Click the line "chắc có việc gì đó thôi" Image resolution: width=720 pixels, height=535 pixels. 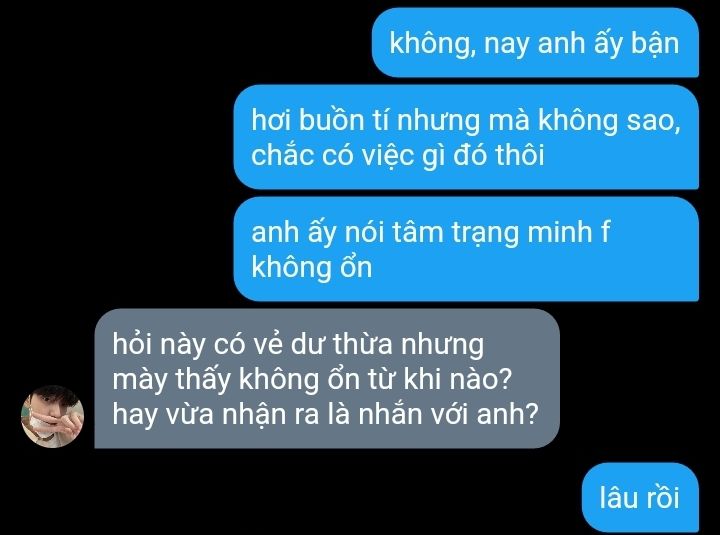398,155
